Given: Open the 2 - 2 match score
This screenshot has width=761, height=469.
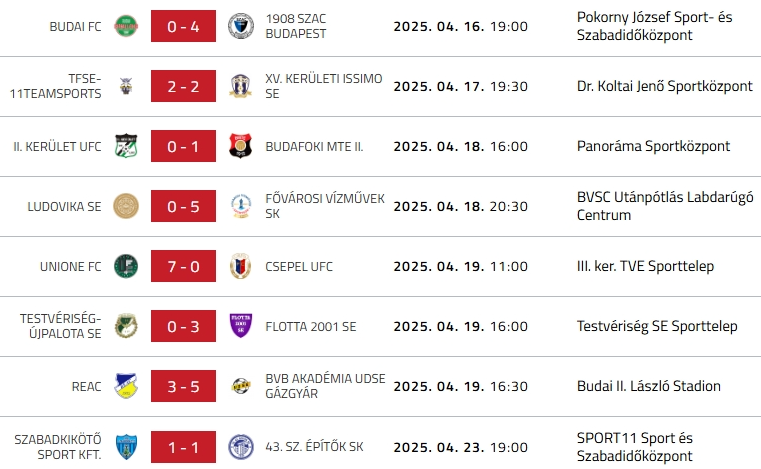Looking at the screenshot, I should point(183,87).
